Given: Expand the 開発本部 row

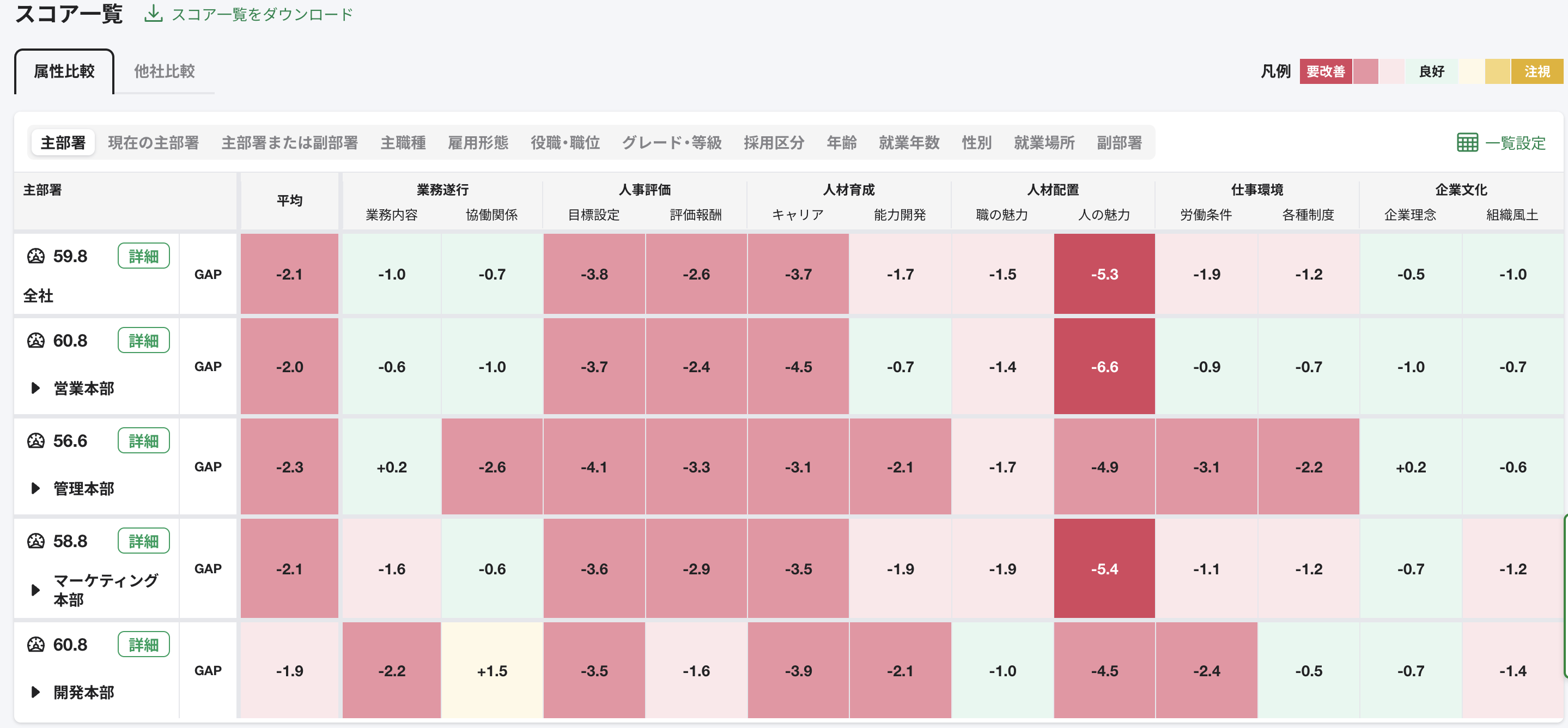Looking at the screenshot, I should point(35,691).
